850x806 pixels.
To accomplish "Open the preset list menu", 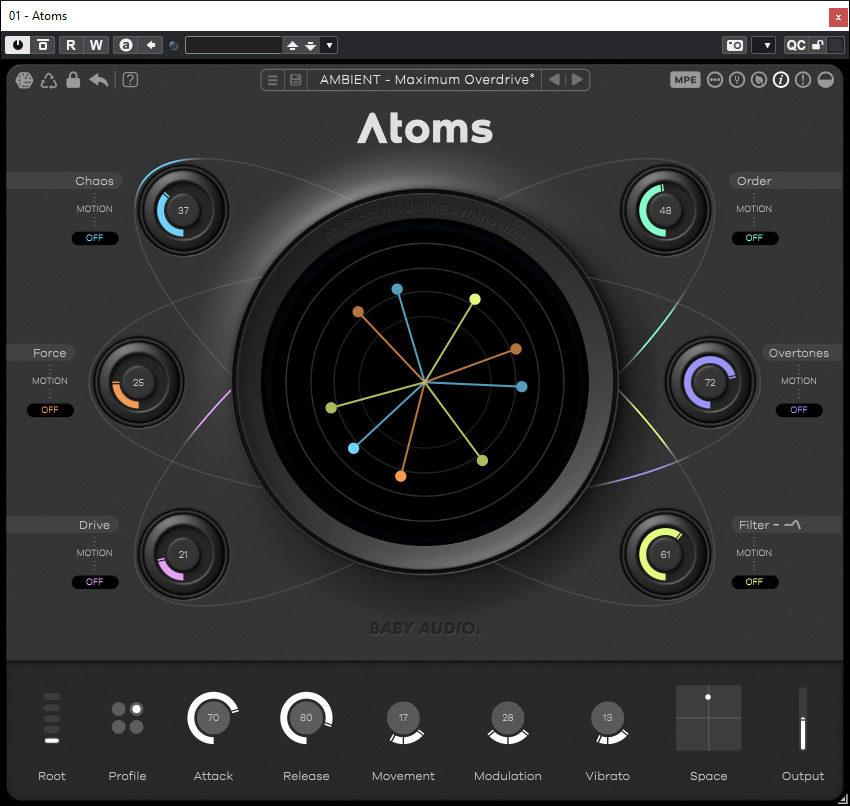I will (x=272, y=80).
